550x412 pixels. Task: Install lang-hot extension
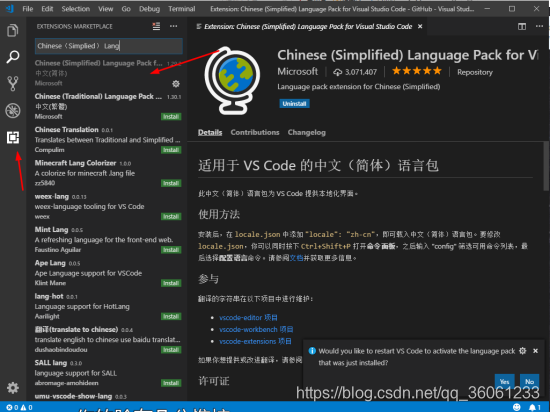pyautogui.click(x=171, y=317)
